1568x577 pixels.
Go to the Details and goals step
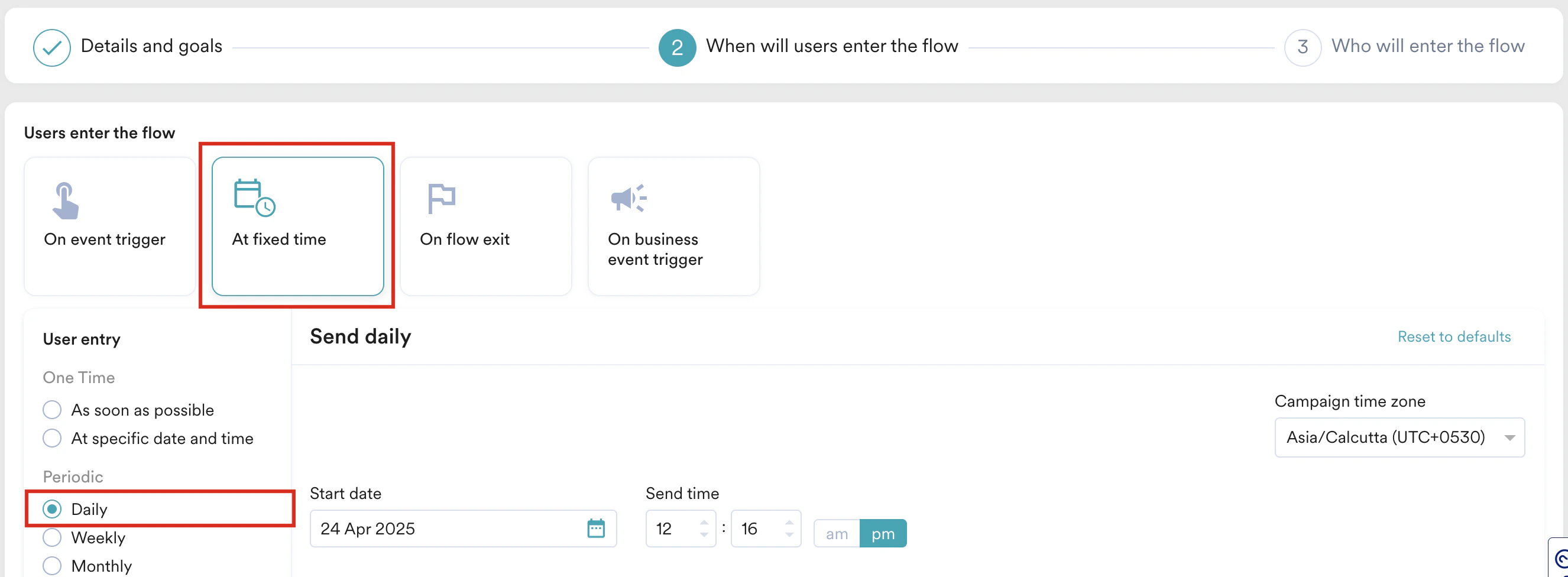pos(151,46)
